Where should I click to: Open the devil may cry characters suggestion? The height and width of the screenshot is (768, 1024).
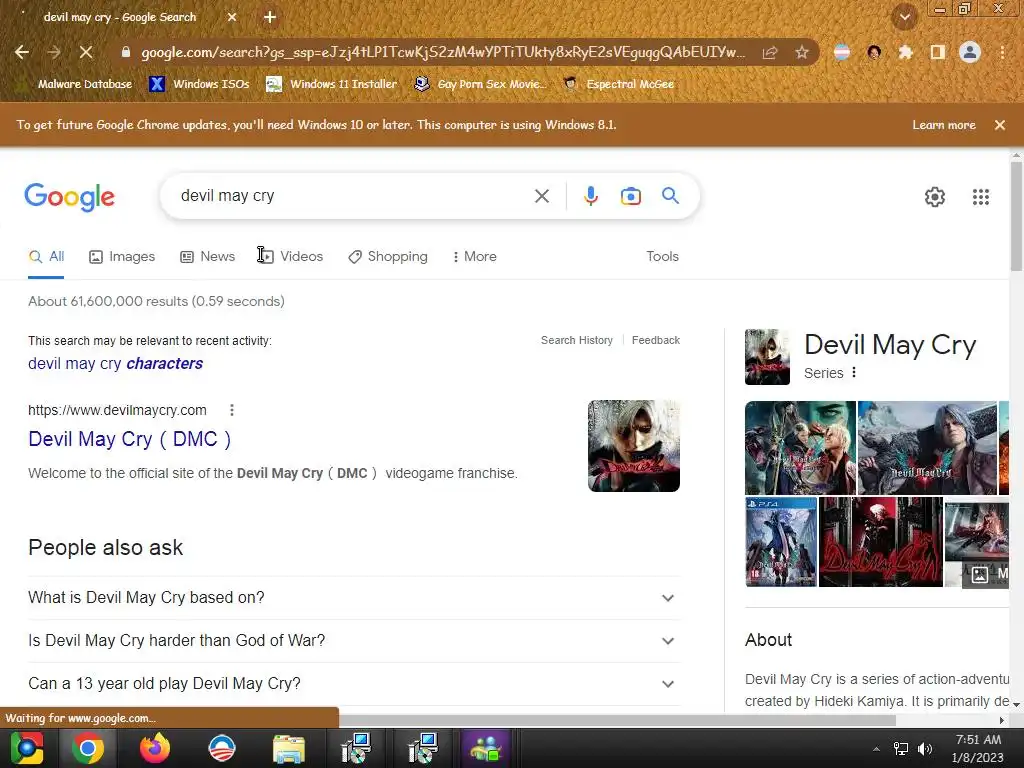116,364
